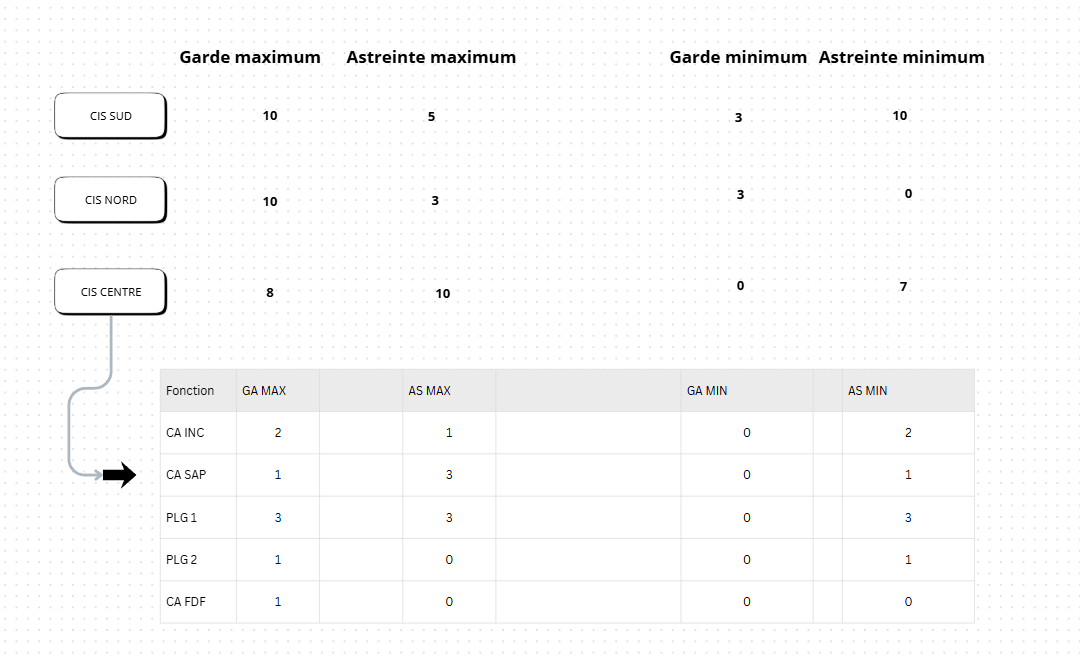Select the CIS CENTRE box
Screen dimensions: 1080x657
pos(110,292)
